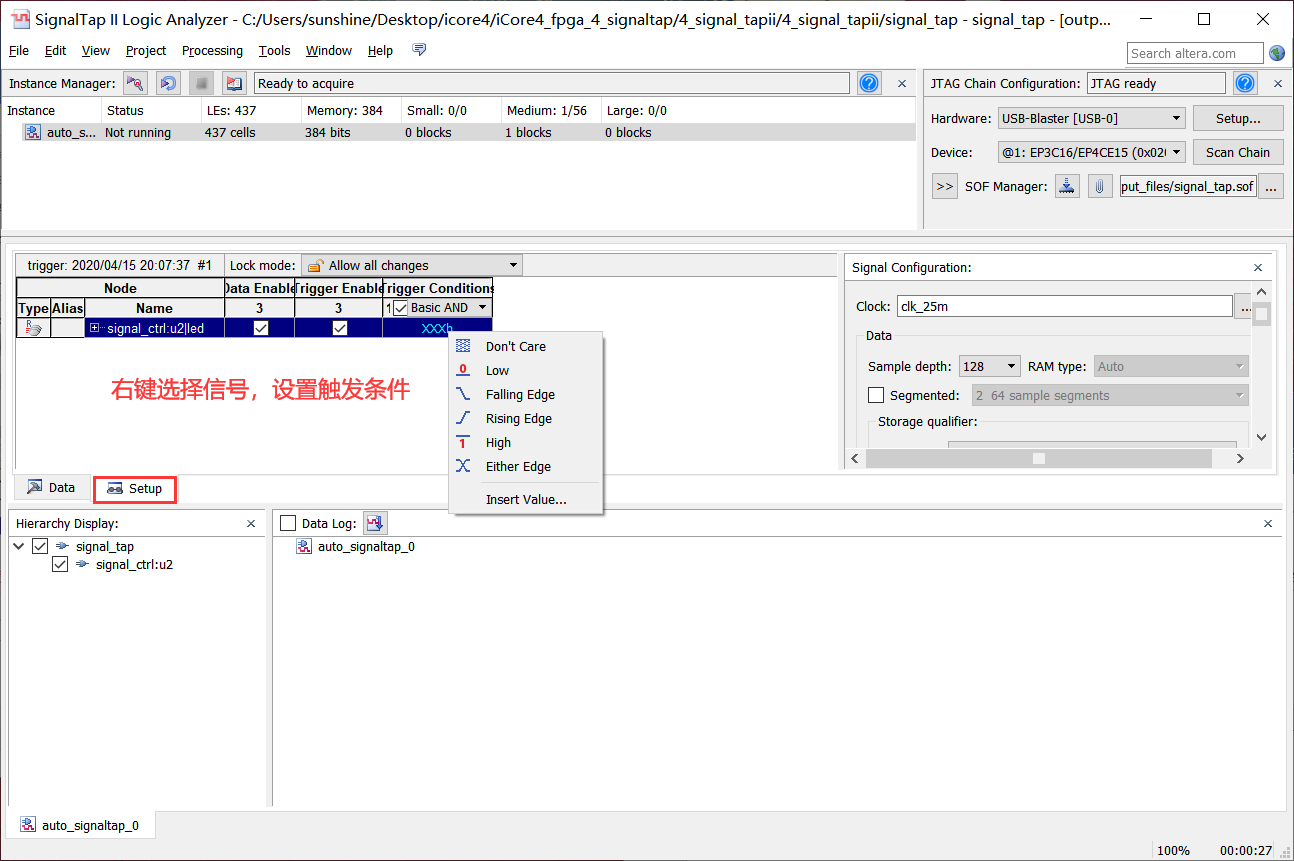Collapse the signal_tap hierarchy node
1294x861 pixels.
(x=19, y=546)
